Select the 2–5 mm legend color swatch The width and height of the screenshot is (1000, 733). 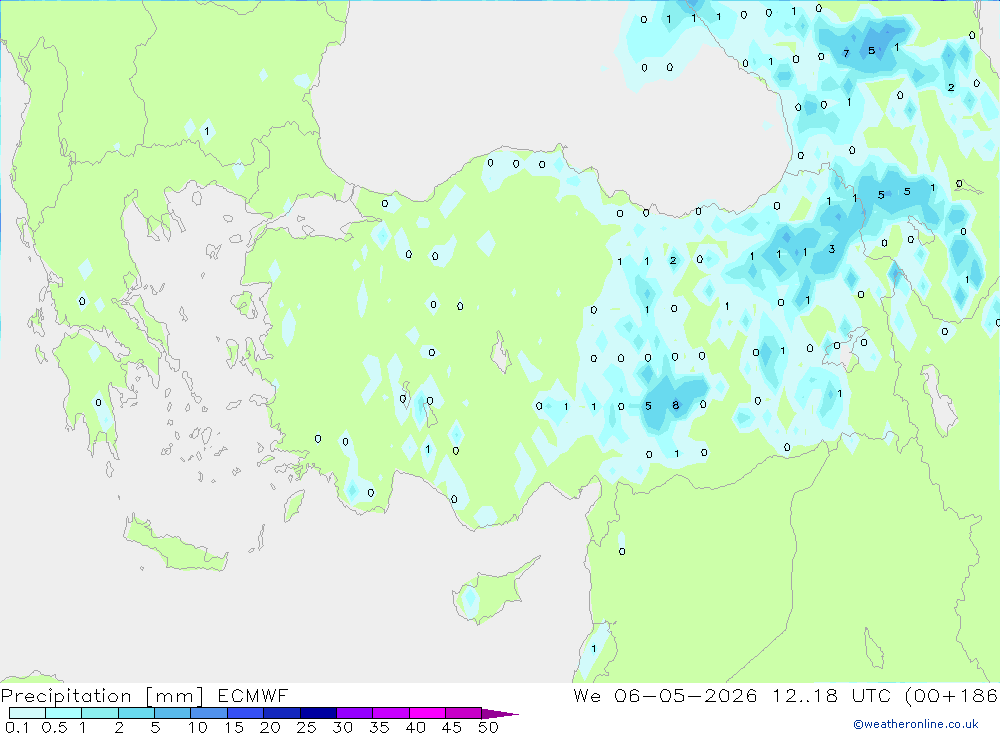click(x=136, y=713)
